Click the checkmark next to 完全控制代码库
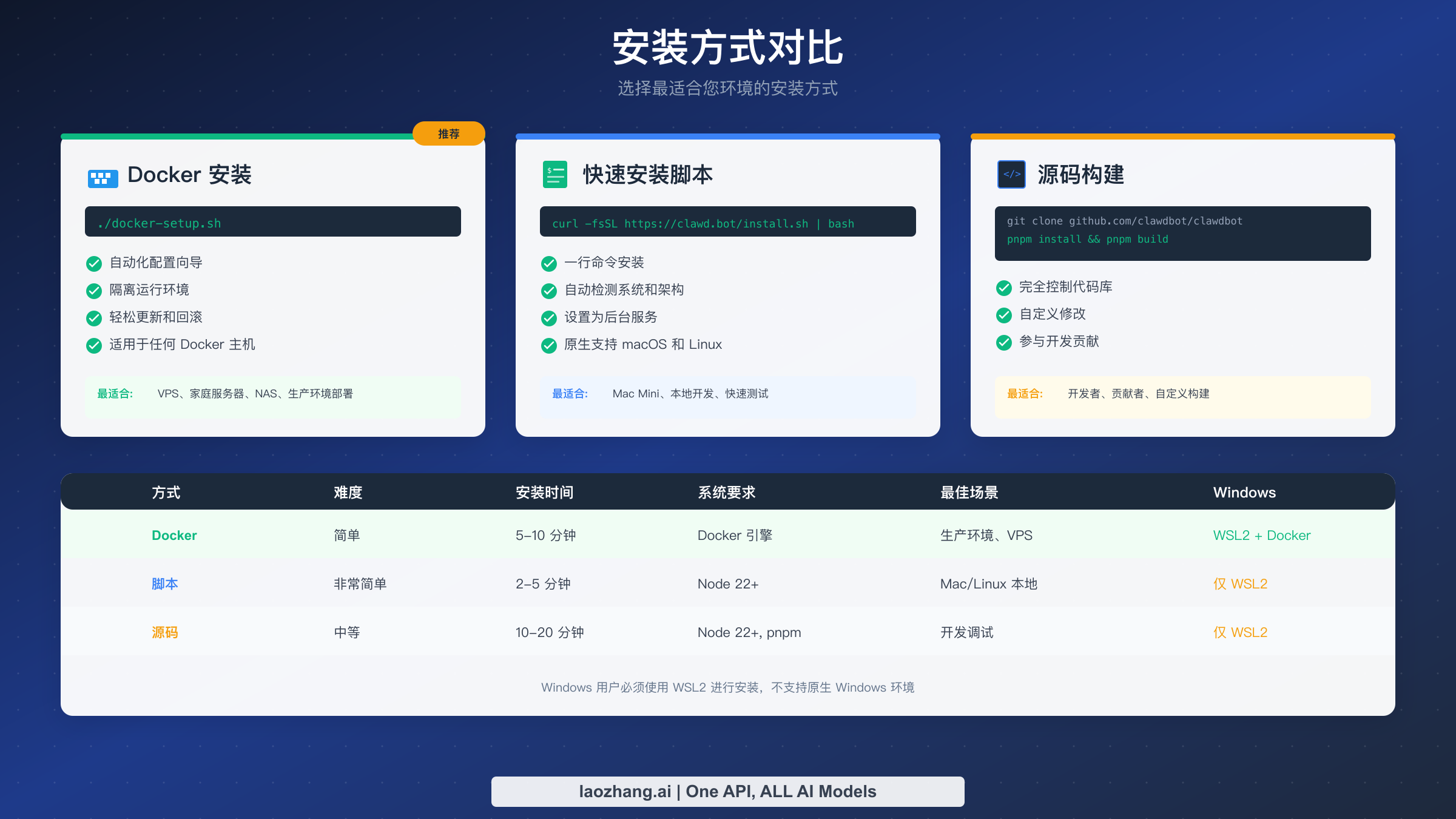1456x819 pixels. pyautogui.click(x=1003, y=288)
